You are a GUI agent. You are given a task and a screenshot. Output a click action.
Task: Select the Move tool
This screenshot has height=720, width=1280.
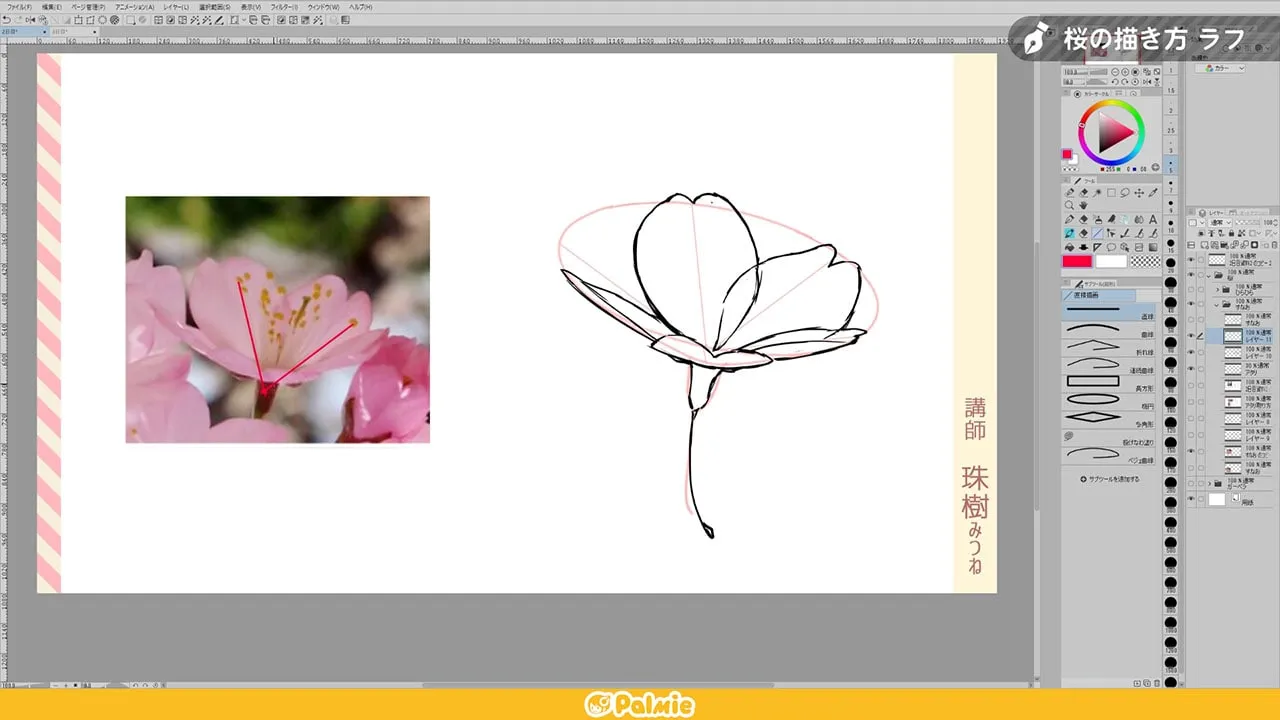tap(1139, 193)
